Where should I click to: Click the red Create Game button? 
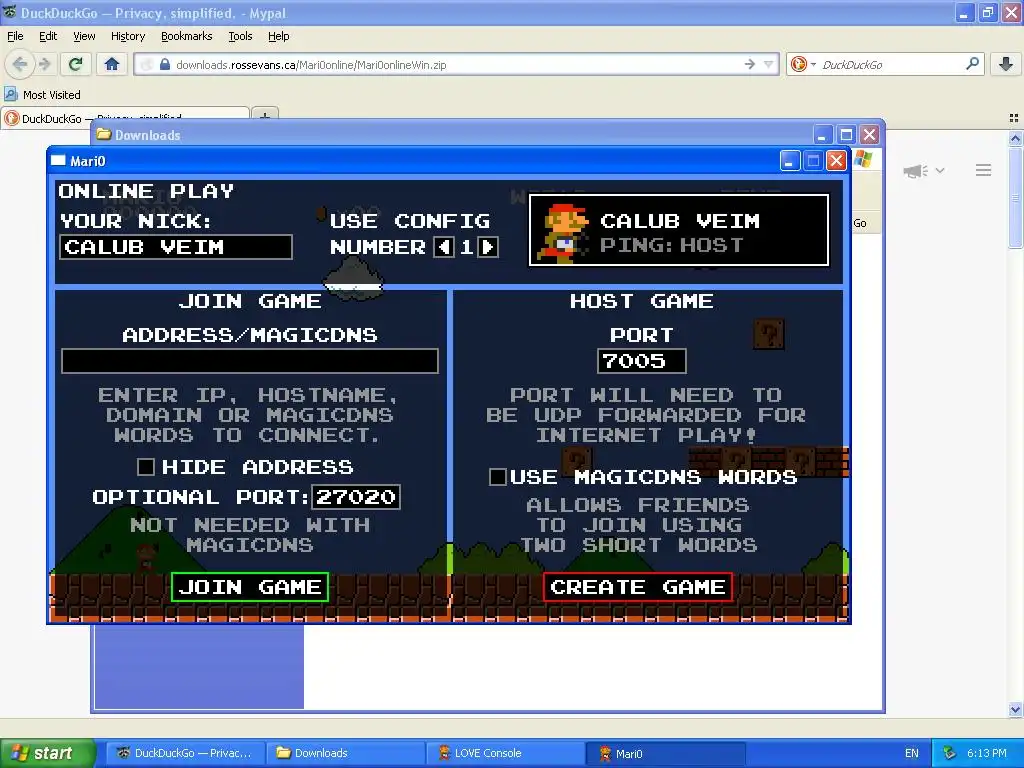point(637,586)
